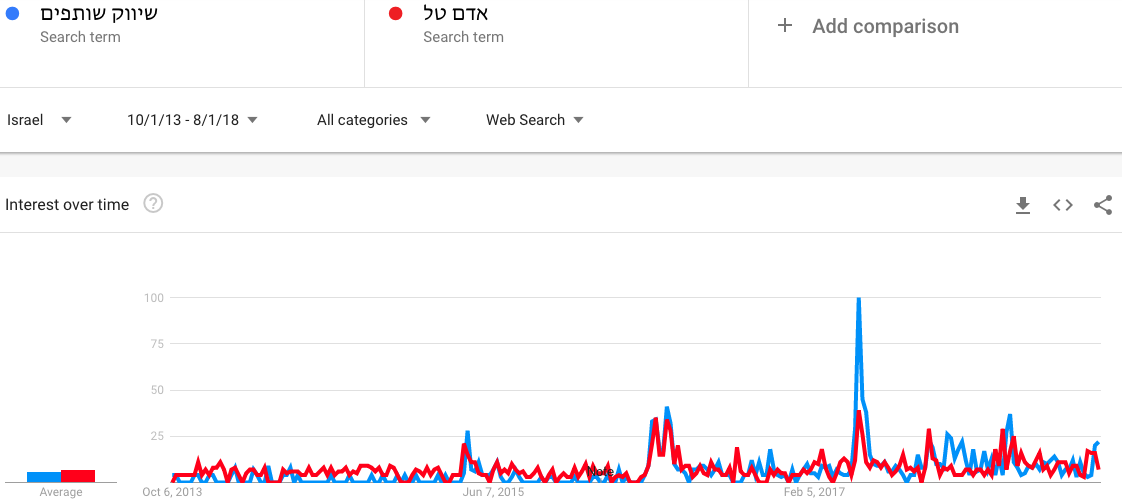This screenshot has height=502, width=1122.
Task: Click the Feb 5, 2017 axis label
Action: pos(815,493)
